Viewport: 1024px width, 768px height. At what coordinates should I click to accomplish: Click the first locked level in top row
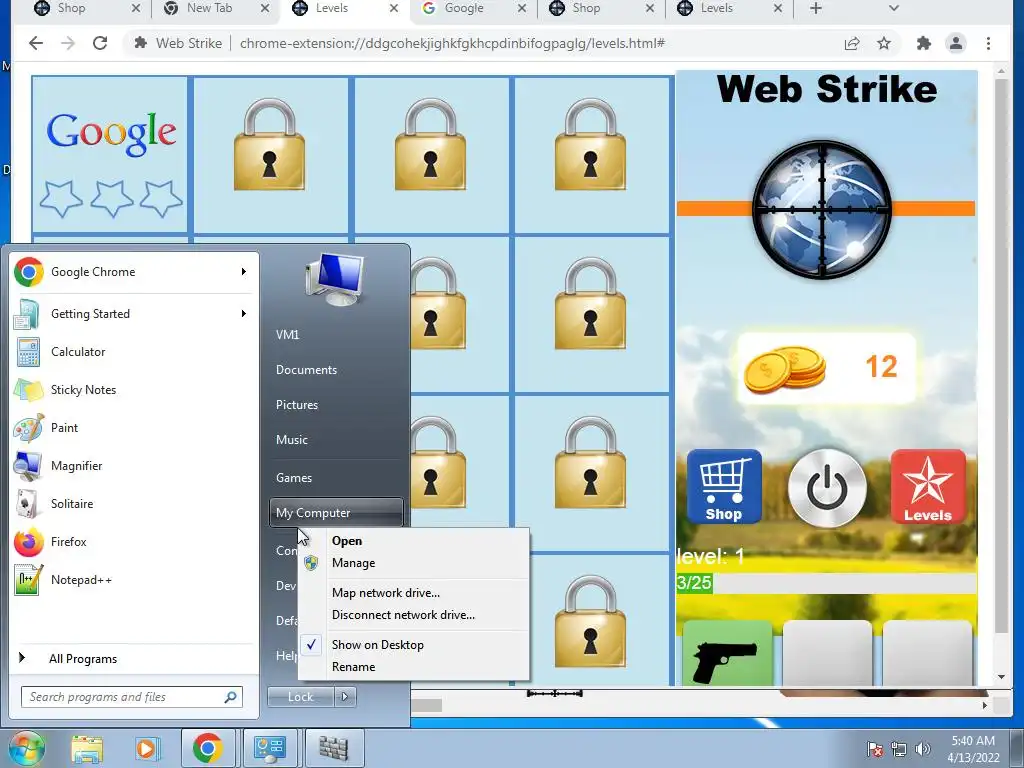click(270, 154)
